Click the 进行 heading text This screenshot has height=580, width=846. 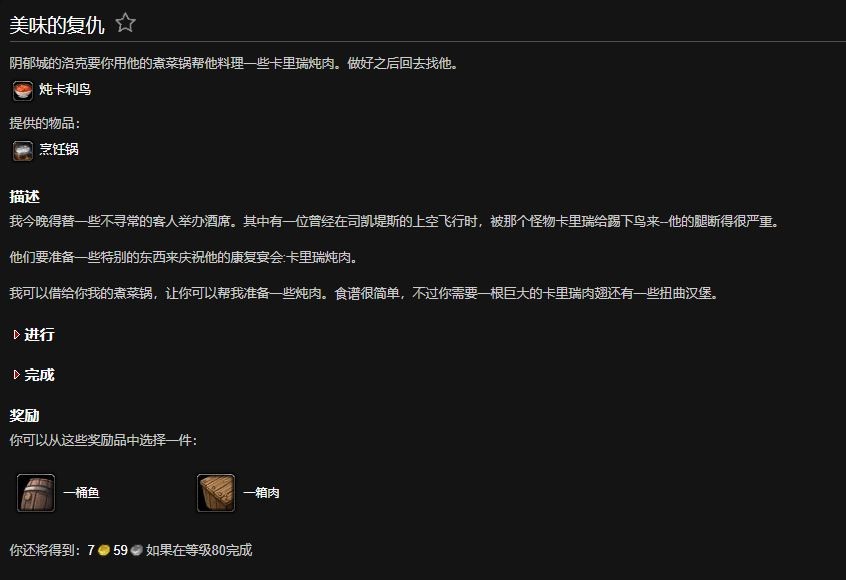coord(39,335)
